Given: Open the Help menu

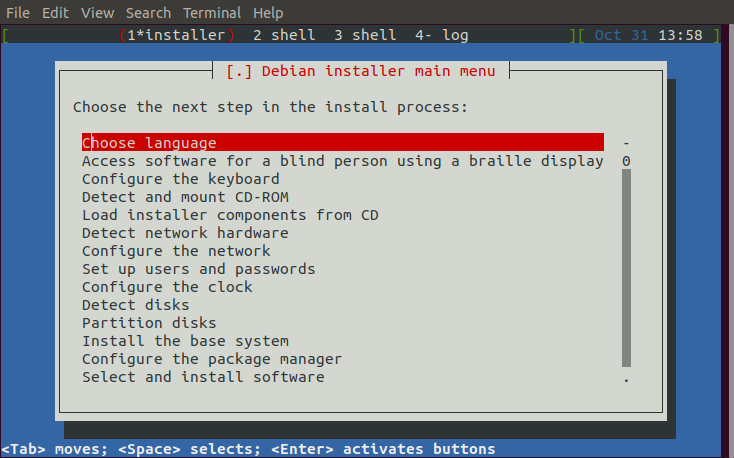Looking at the screenshot, I should pos(268,13).
